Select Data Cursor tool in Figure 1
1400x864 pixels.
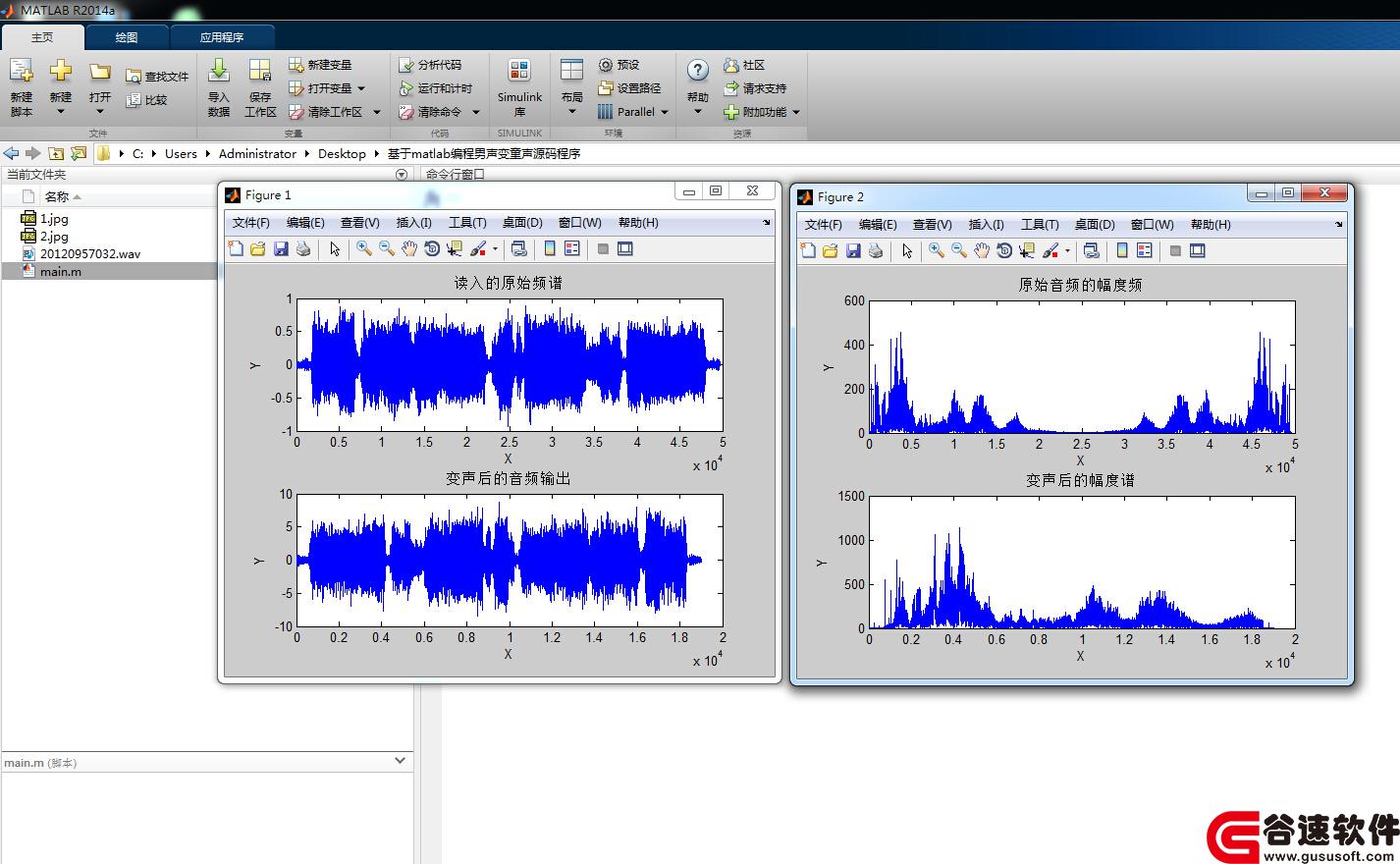(x=455, y=248)
